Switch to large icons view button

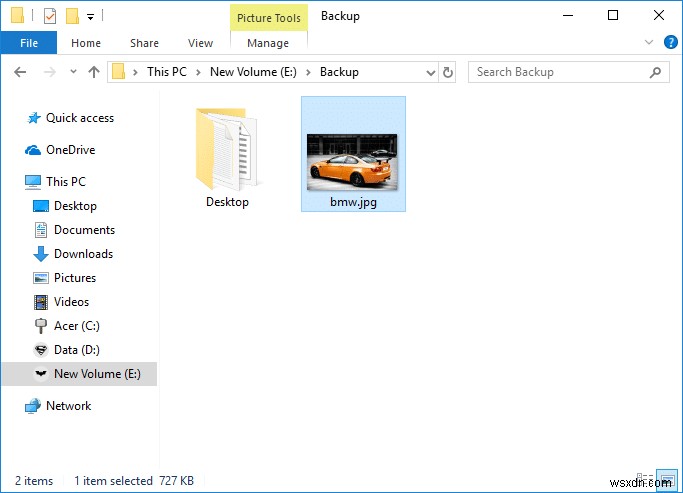[667, 480]
